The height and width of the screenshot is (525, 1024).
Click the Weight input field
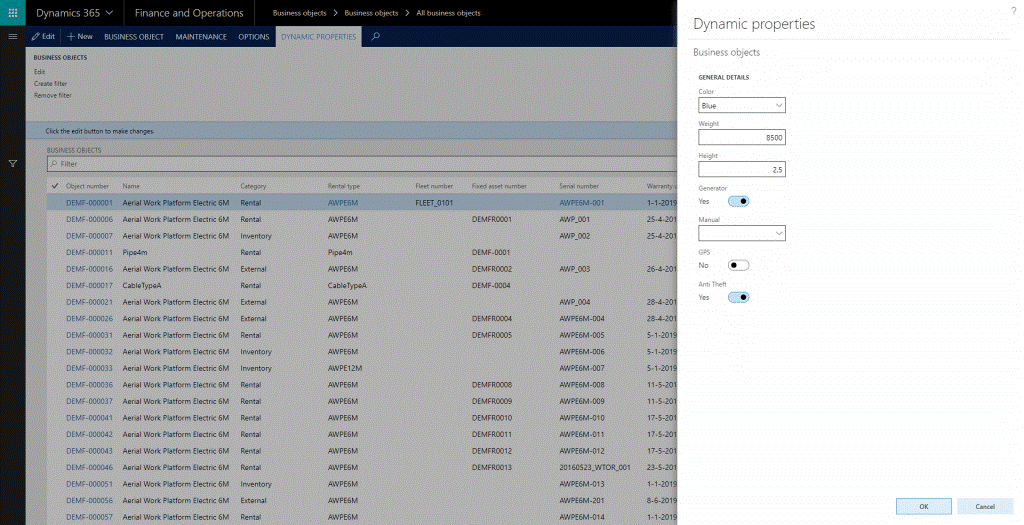click(742, 137)
